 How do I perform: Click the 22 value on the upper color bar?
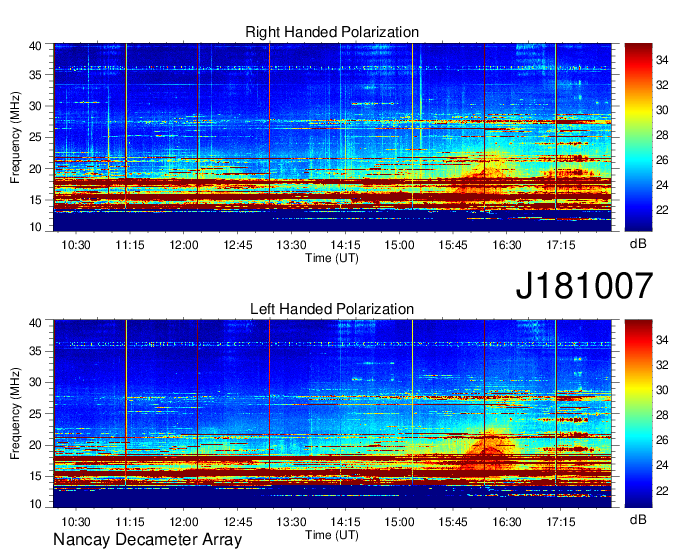[x=662, y=210]
